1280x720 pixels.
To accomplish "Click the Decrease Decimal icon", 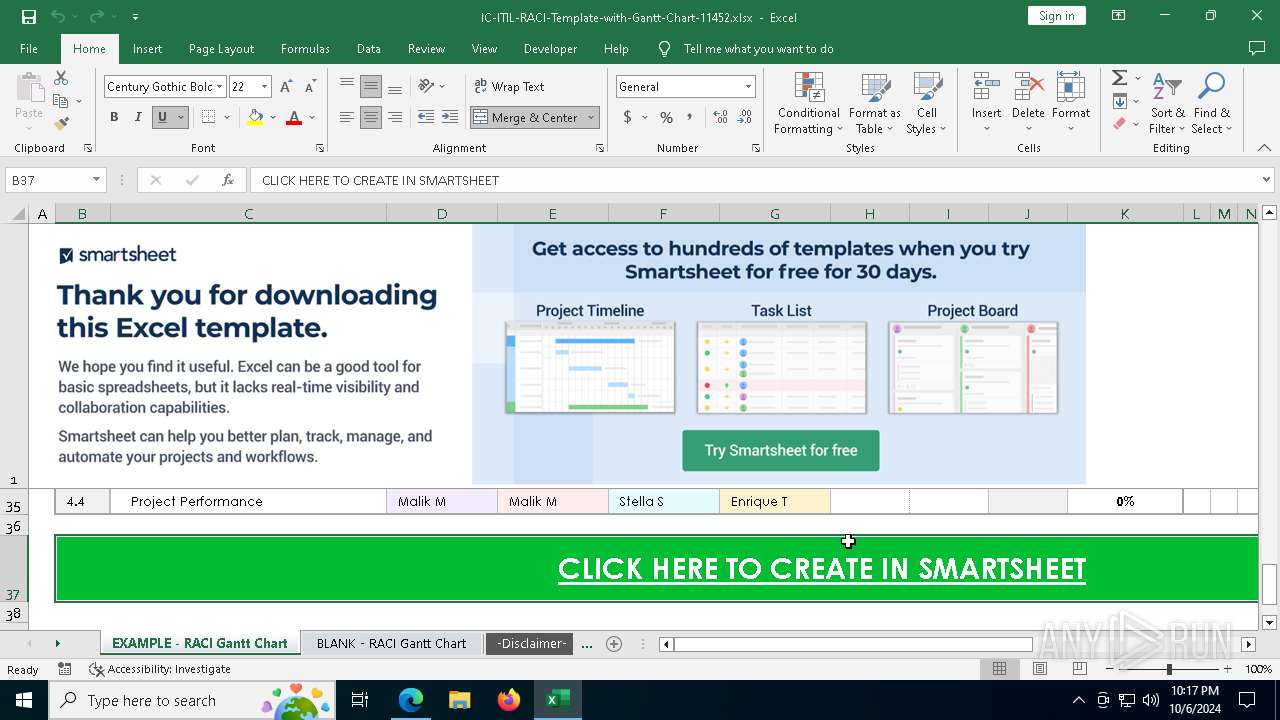I will [745, 117].
